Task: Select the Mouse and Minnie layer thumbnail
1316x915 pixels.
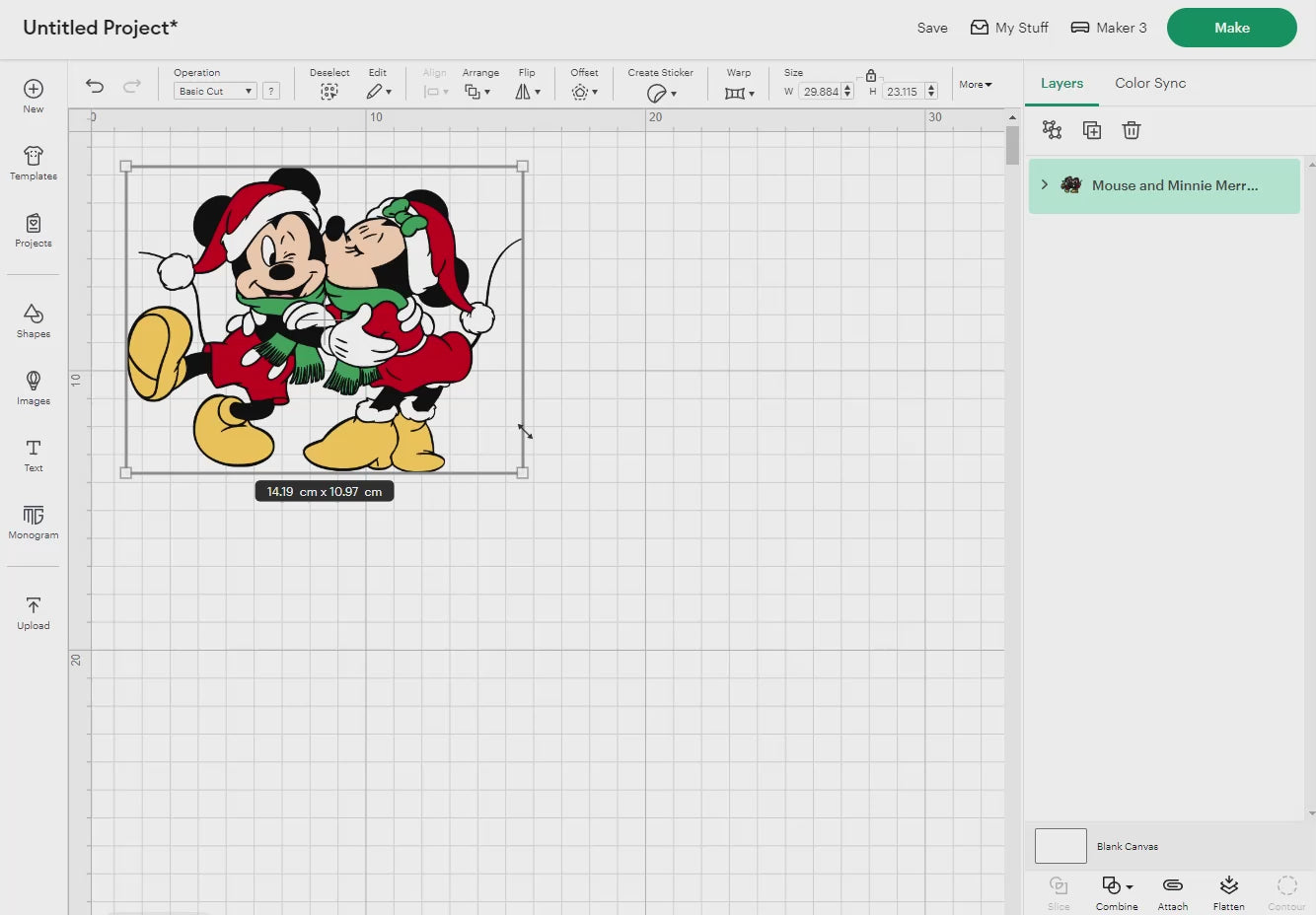Action: click(x=1070, y=184)
